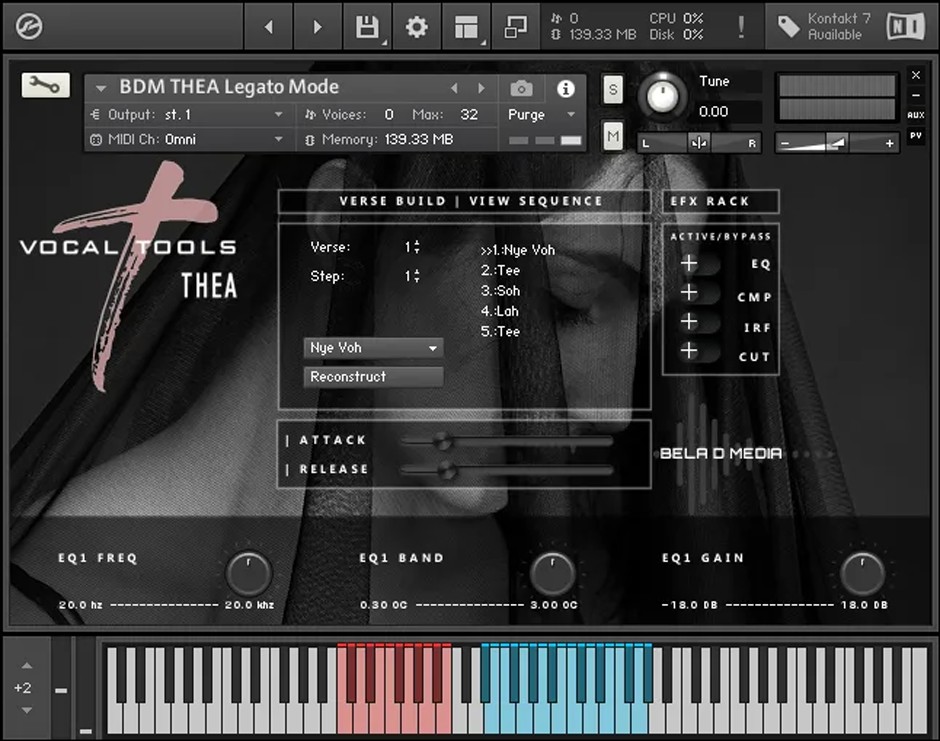Show instrument info with the i icon

click(565, 89)
